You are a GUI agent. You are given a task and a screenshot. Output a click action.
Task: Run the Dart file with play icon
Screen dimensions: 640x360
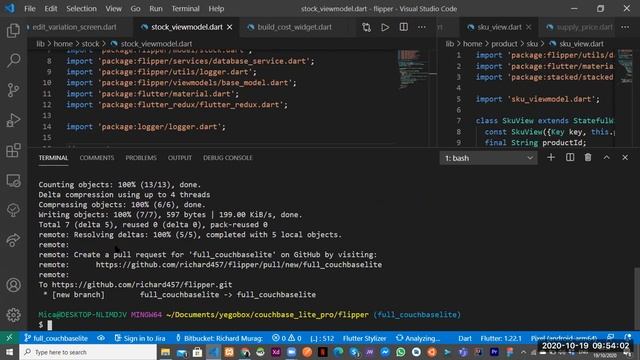click(x=385, y=27)
